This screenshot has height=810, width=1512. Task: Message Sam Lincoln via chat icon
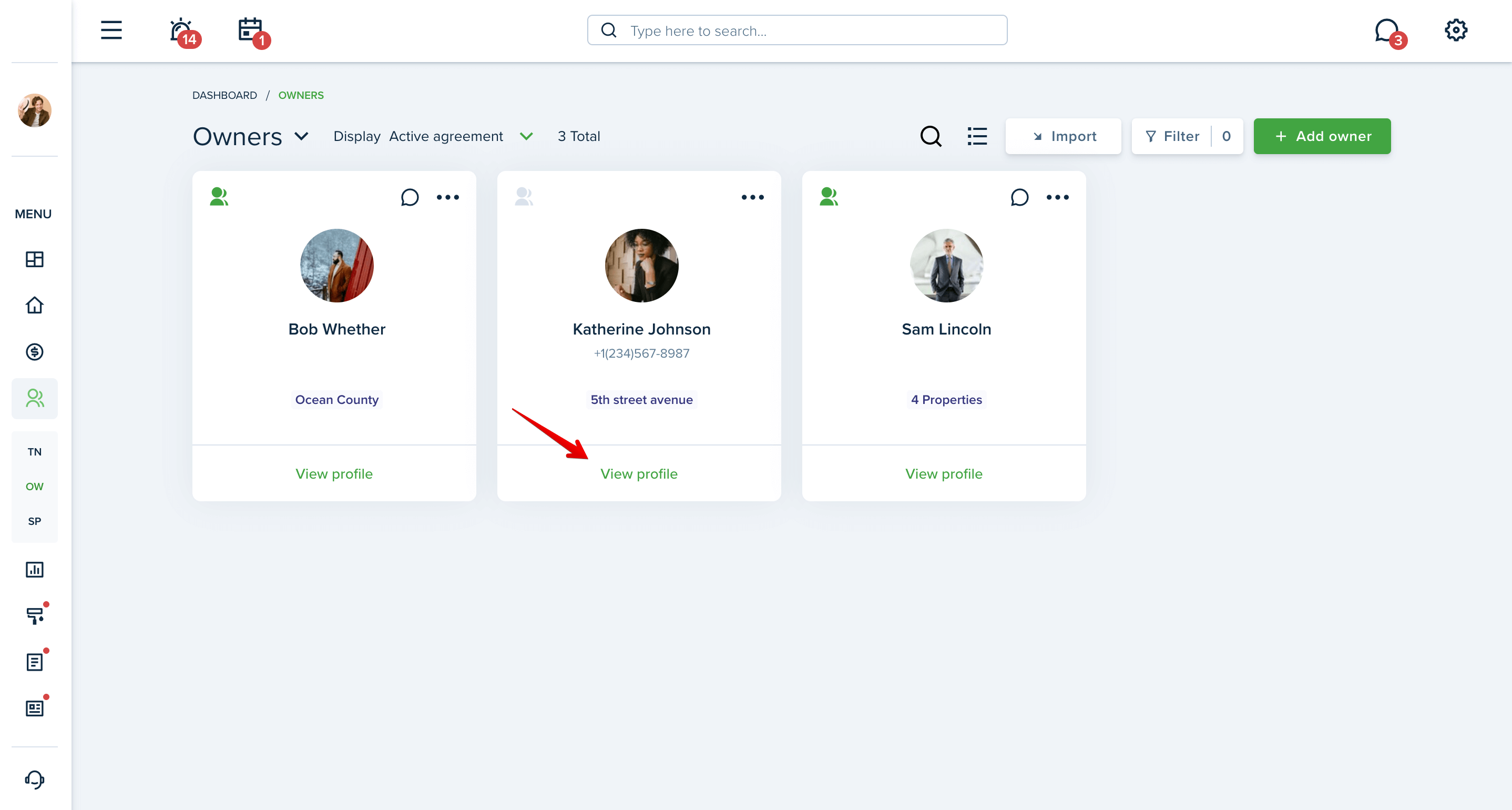1019,197
